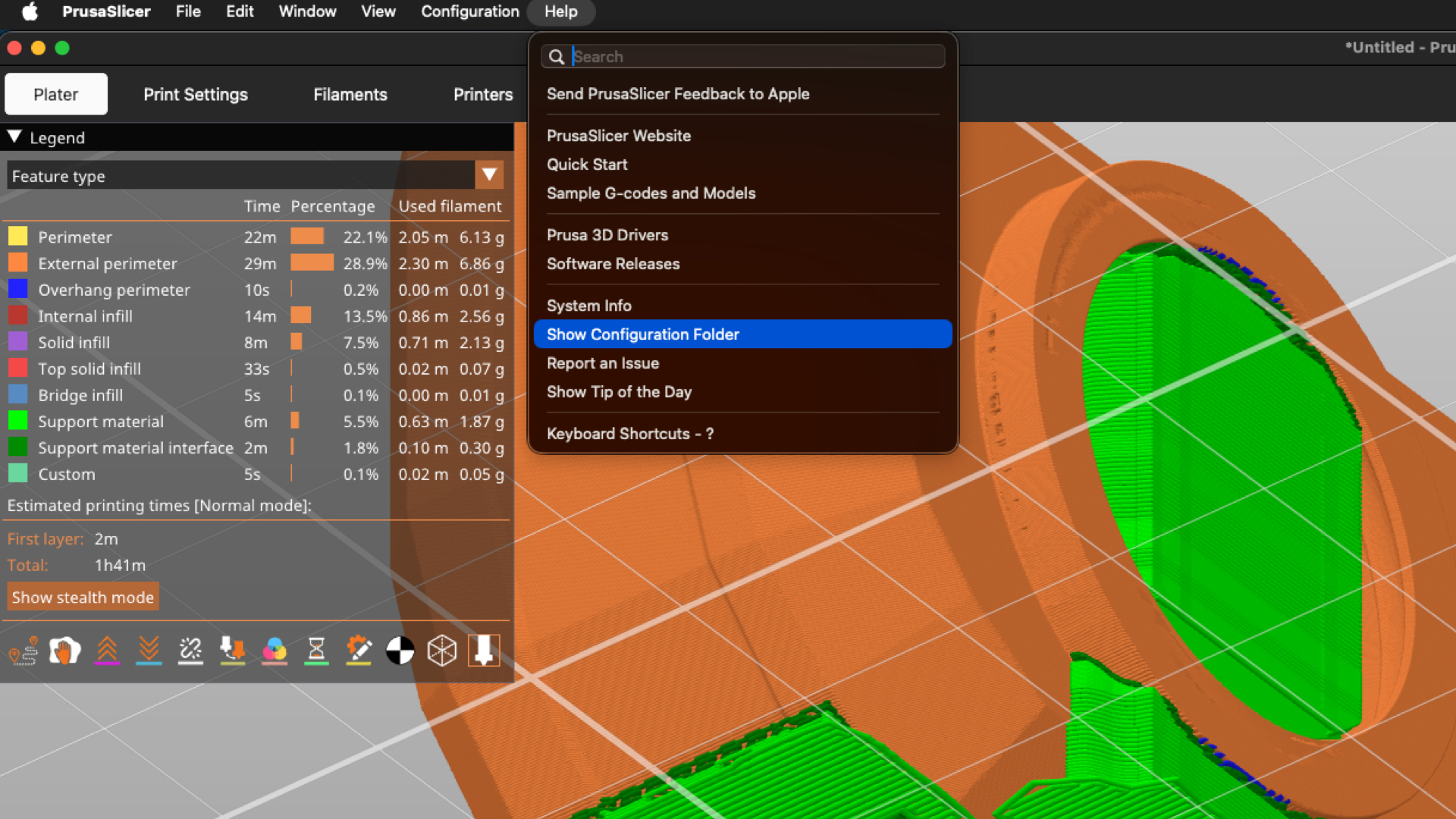The height and width of the screenshot is (819, 1456).
Task: Toggle Retractions up-arrows icon
Action: [107, 651]
